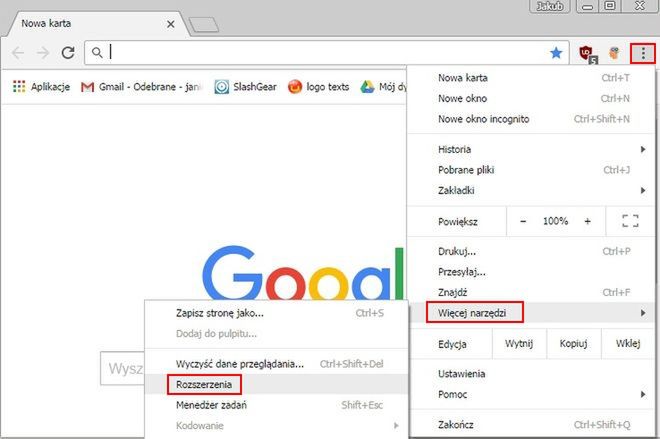
Task: Expand the Zakładki submenu
Action: tap(531, 191)
